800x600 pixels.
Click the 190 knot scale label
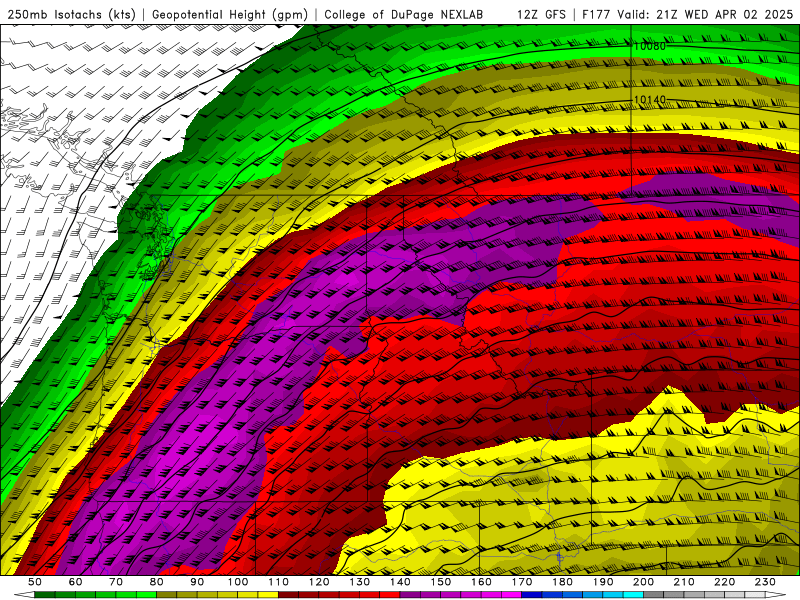click(x=603, y=582)
